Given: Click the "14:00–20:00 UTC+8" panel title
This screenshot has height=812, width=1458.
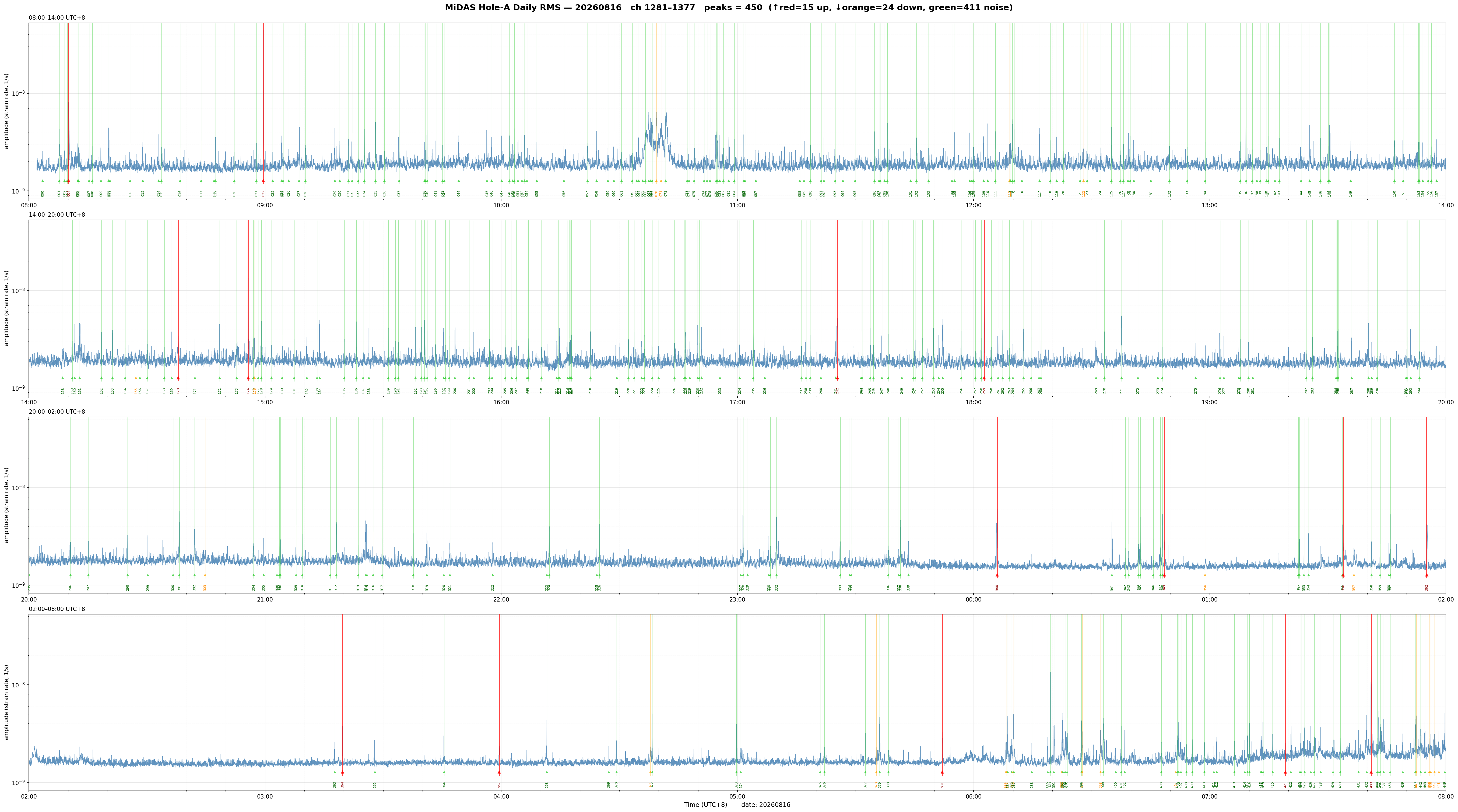Looking at the screenshot, I should click(57, 215).
